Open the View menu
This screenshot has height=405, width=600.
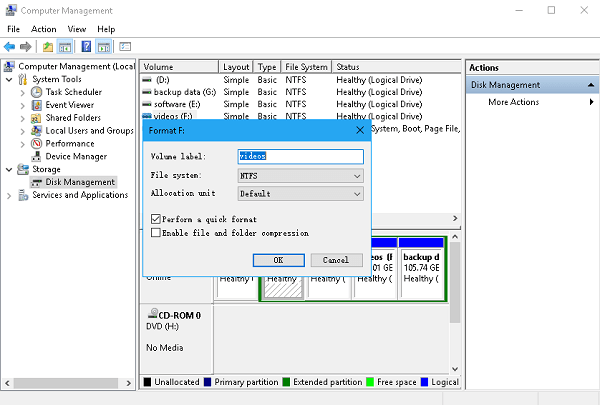pyautogui.click(x=77, y=29)
